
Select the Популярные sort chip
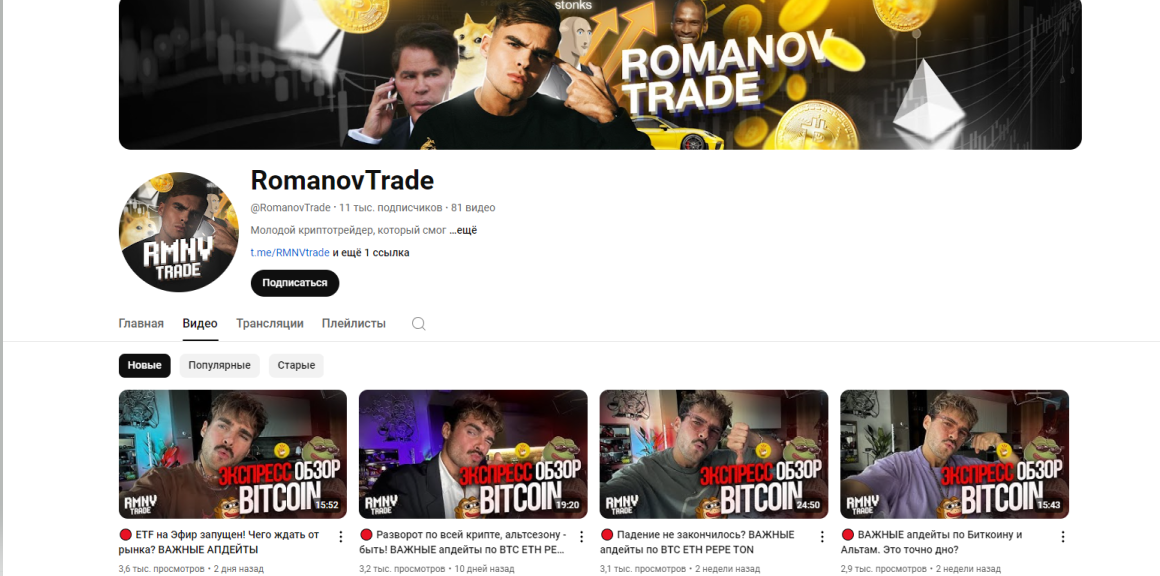(220, 365)
